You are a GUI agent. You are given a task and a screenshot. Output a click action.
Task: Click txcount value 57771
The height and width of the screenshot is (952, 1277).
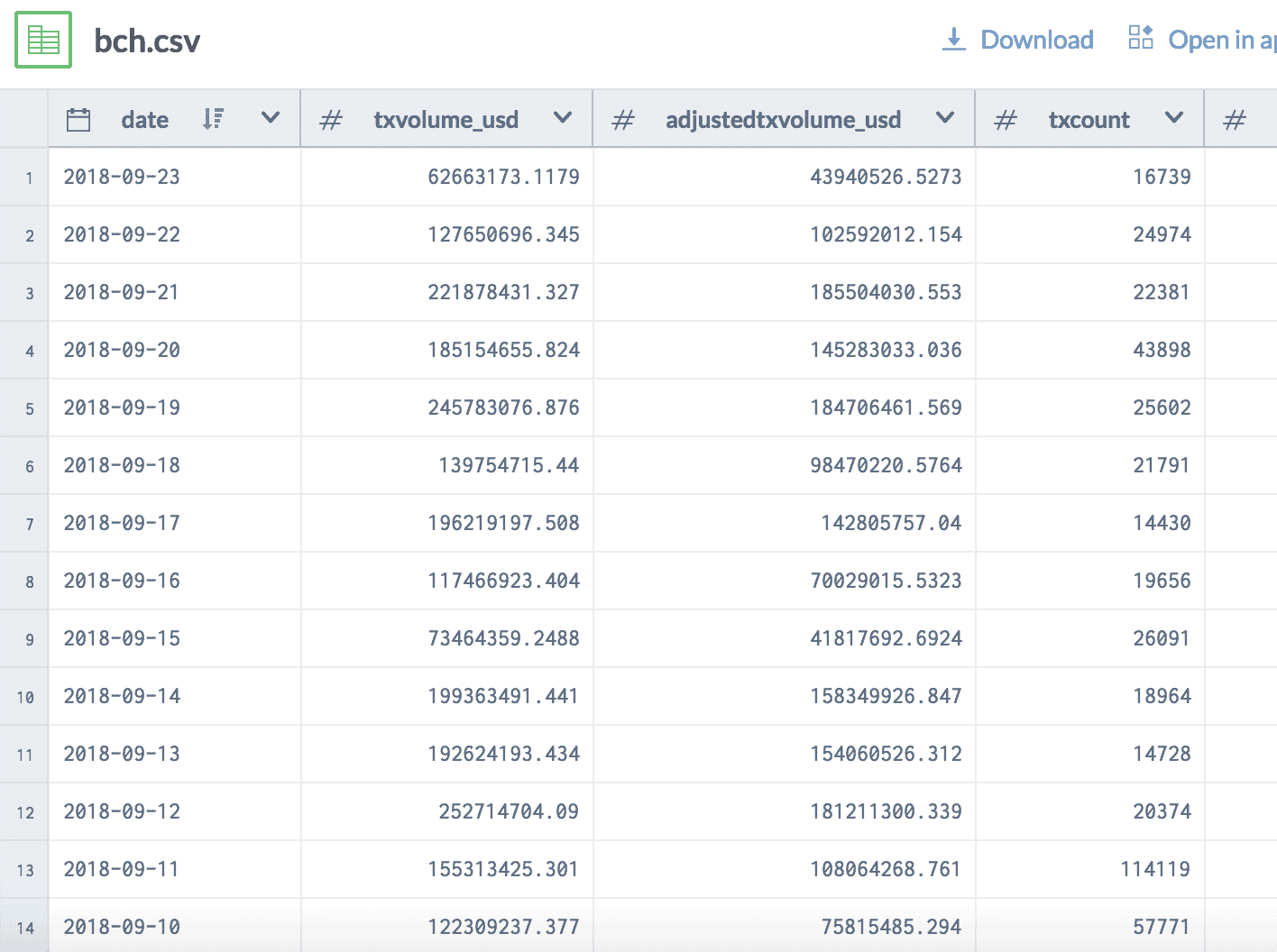(1162, 927)
